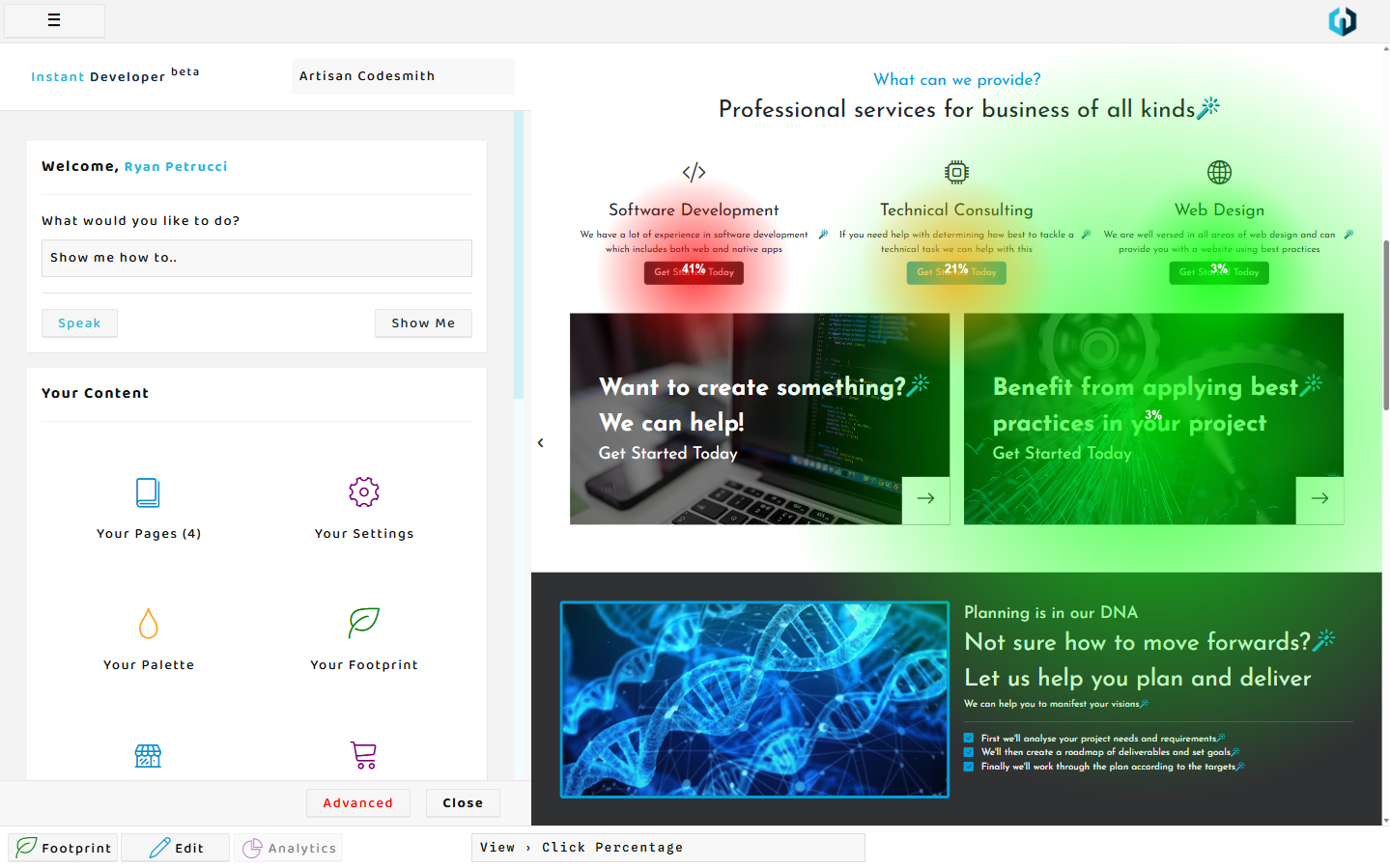Screen dimensions: 1390x868
Task: Toggle the 'Finally we'll work through' checkbox
Action: 969,767
